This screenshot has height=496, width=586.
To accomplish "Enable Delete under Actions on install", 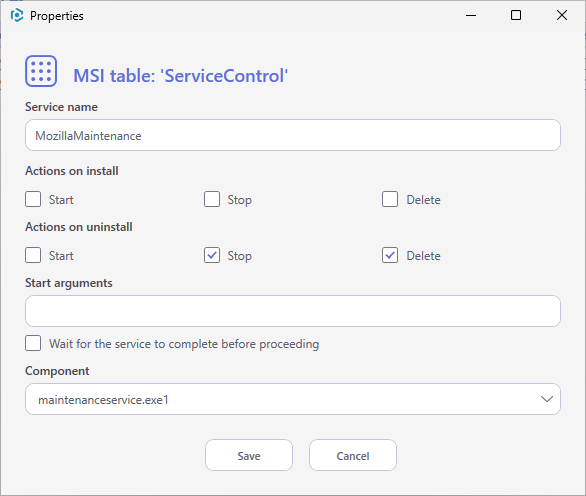I will pos(390,199).
